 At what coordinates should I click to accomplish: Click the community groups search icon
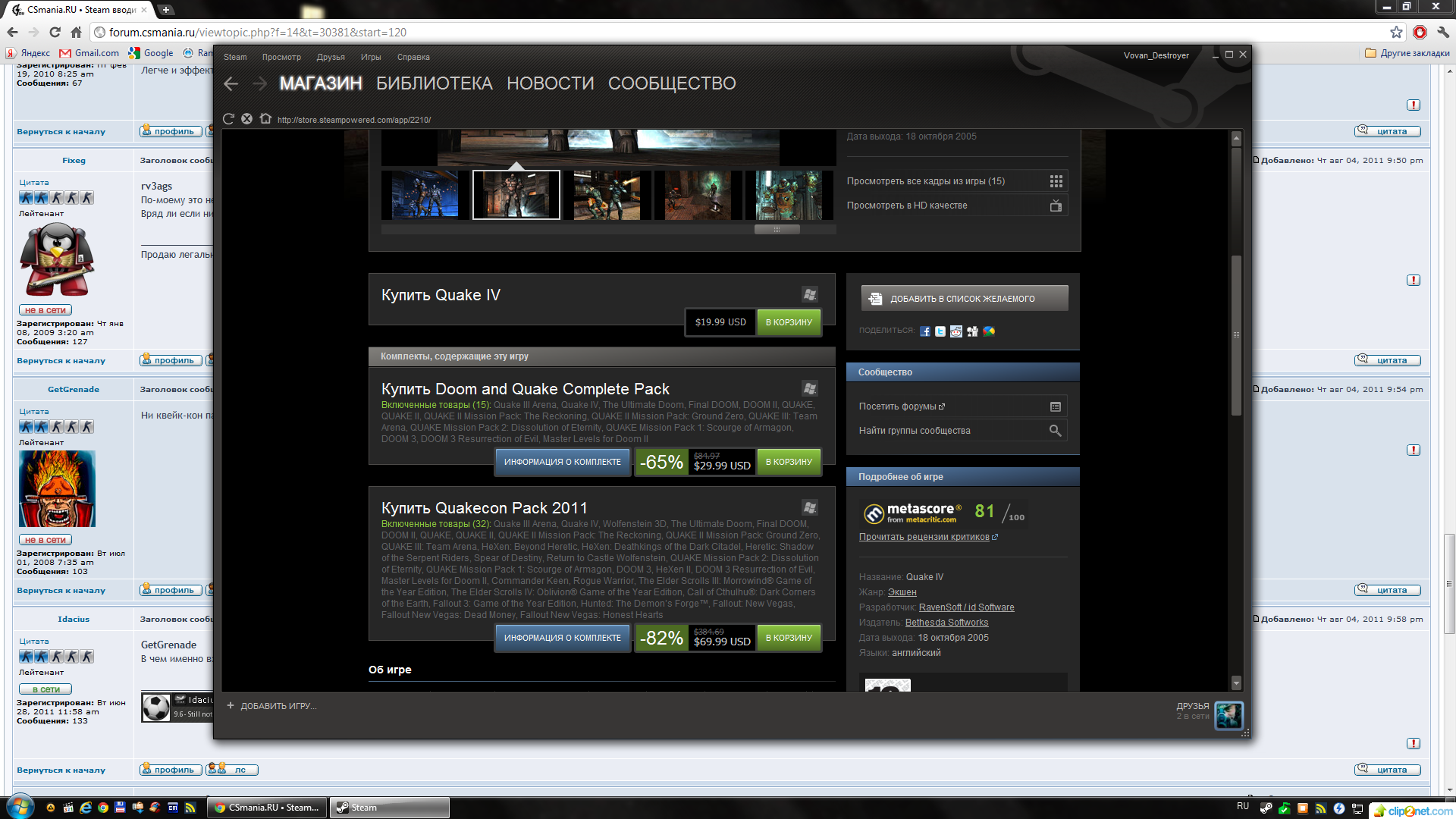click(1055, 431)
